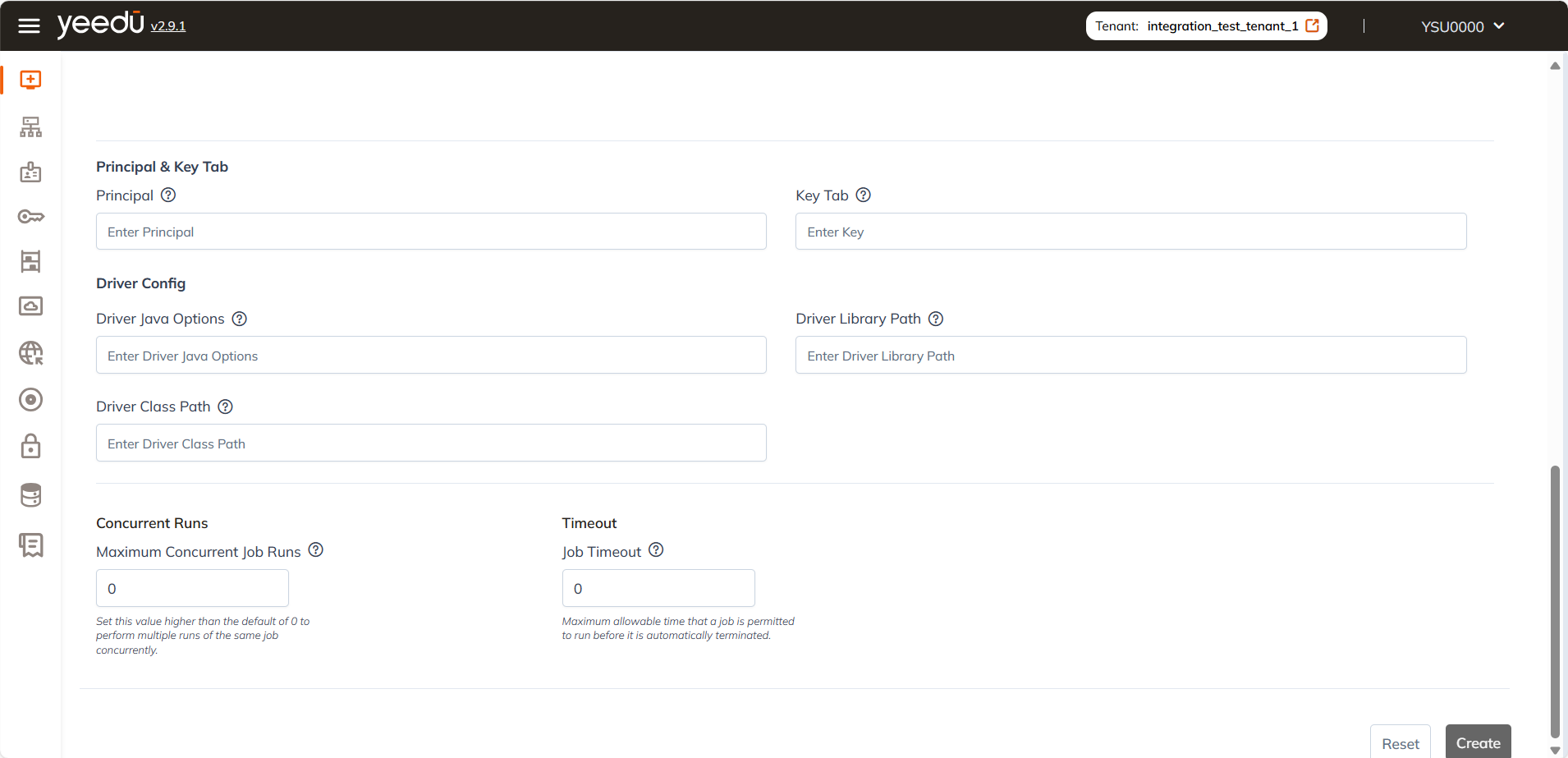Image resolution: width=1568 pixels, height=758 pixels.
Task: Focus the Enter Principal text field
Action: (431, 232)
